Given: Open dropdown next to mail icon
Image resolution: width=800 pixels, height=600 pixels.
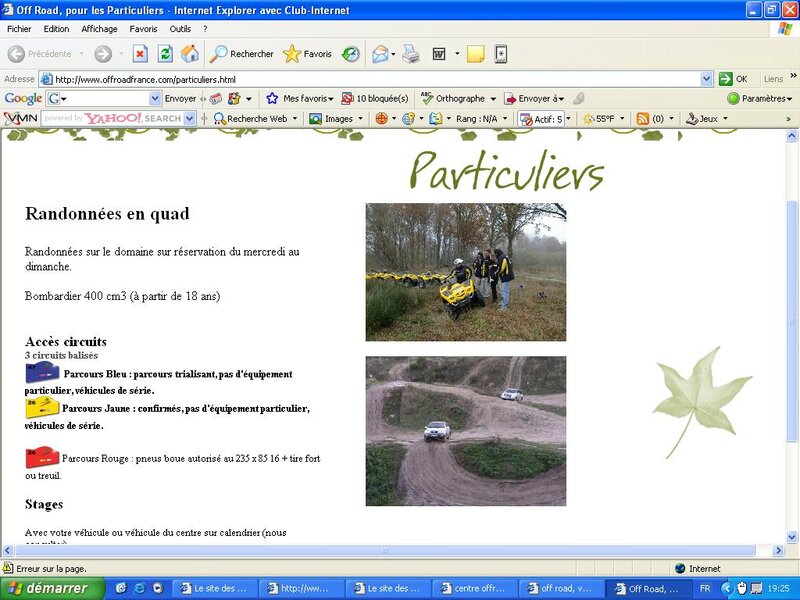Looking at the screenshot, I should coord(393,54).
